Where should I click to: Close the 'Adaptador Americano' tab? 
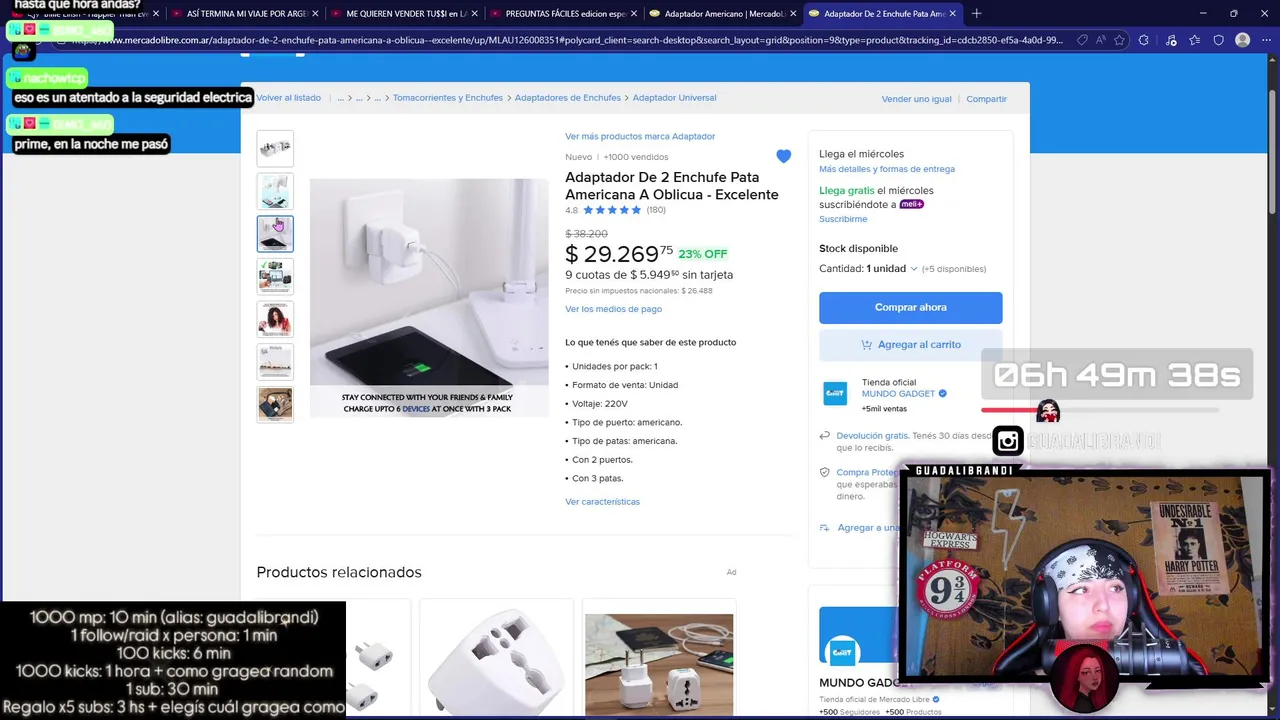coord(793,14)
